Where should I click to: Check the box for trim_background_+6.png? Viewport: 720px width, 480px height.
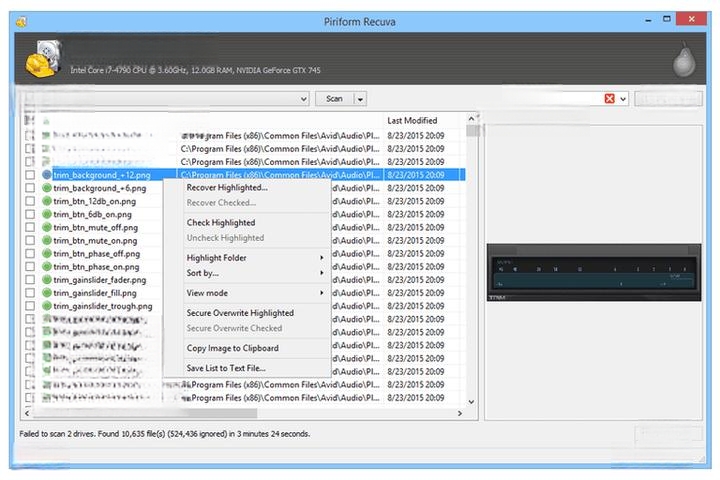pyautogui.click(x=30, y=188)
